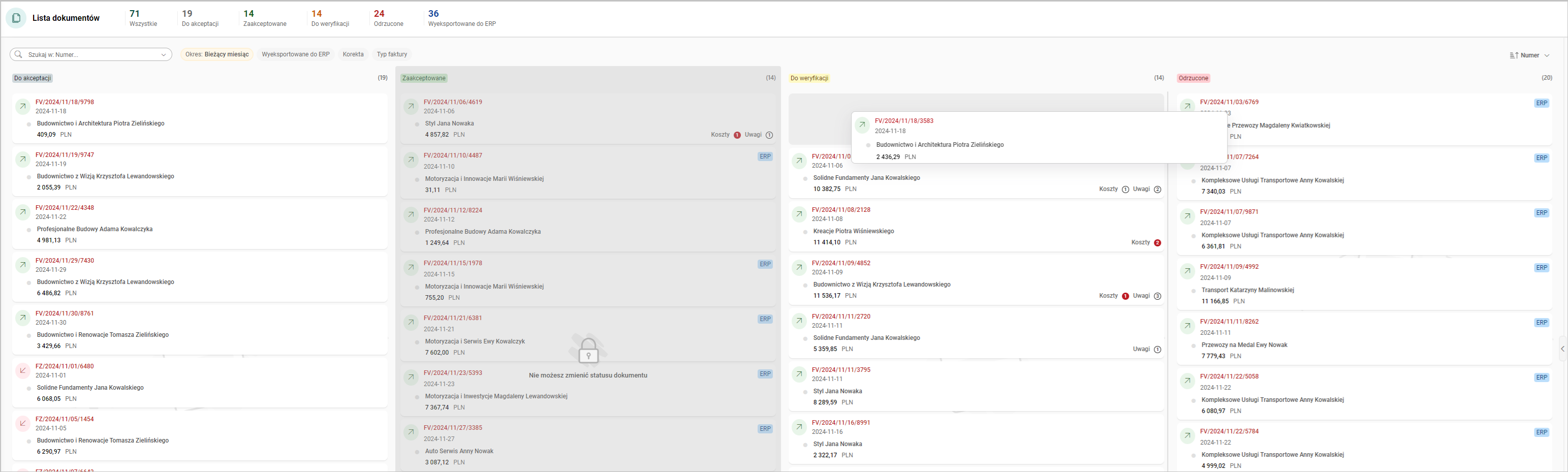Click the incoming arrow icon of FZ/2024/11/01/6480

22,371
